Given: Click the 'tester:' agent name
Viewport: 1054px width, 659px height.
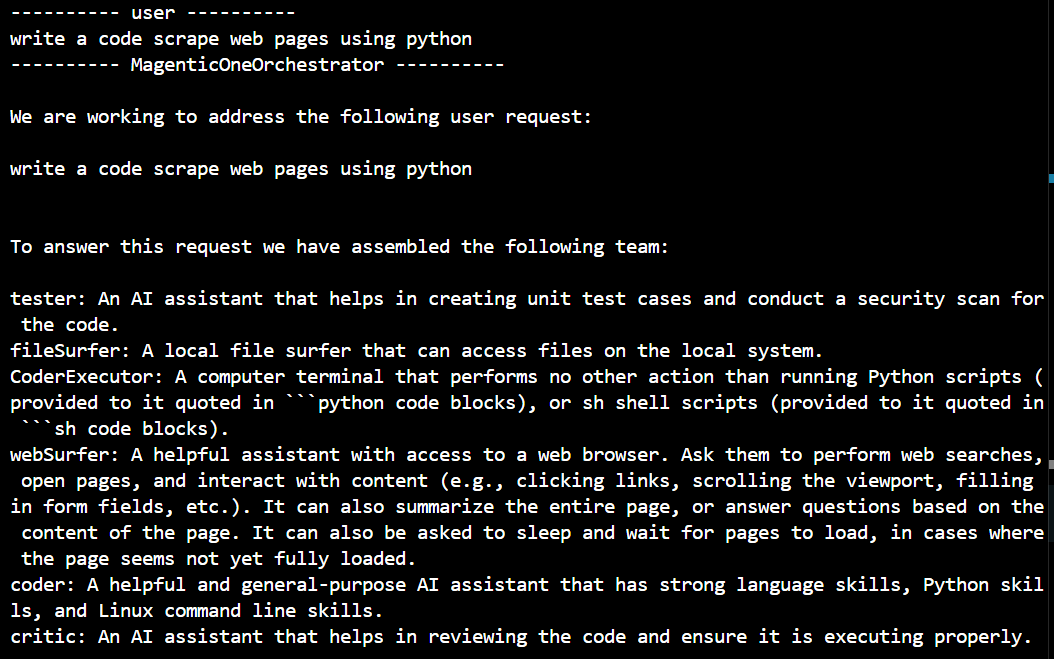Looking at the screenshot, I should point(43,299).
